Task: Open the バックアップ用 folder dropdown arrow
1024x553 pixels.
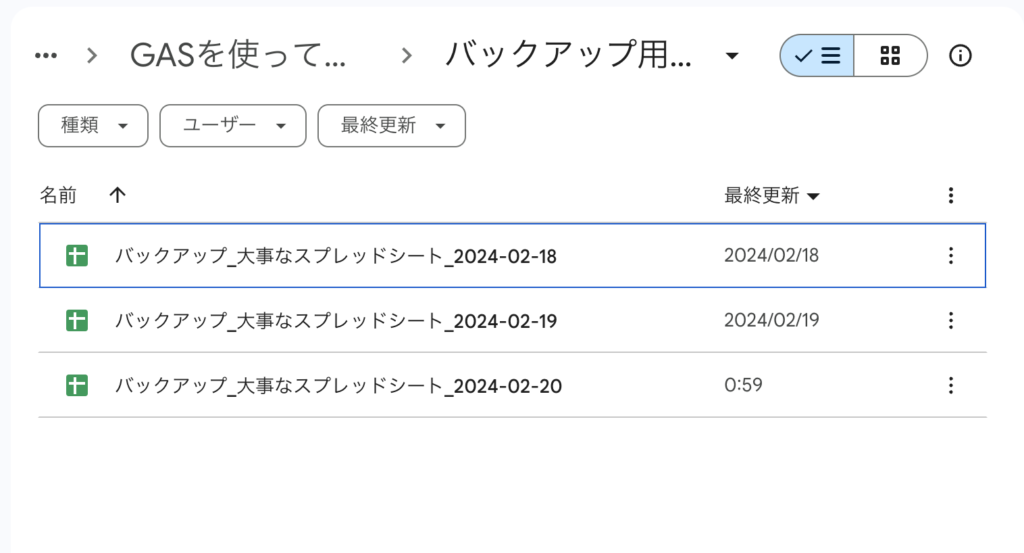Action: coord(733,56)
